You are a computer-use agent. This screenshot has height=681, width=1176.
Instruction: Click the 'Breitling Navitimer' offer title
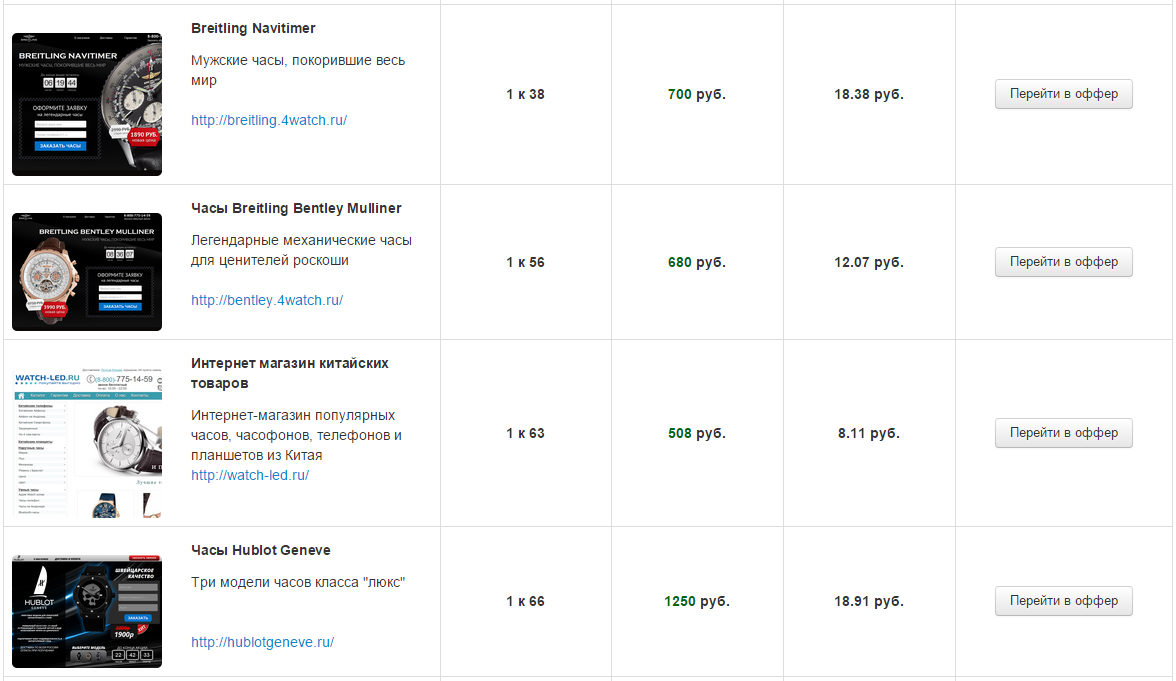coord(253,28)
